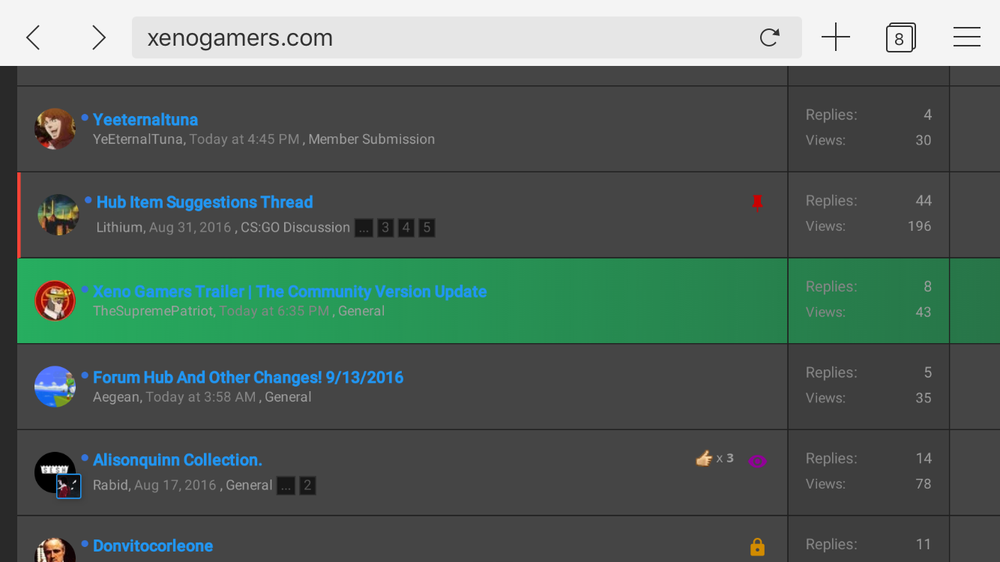The height and width of the screenshot is (562, 1000).
Task: Open CS:GO Discussion forum link
Action: pos(295,228)
